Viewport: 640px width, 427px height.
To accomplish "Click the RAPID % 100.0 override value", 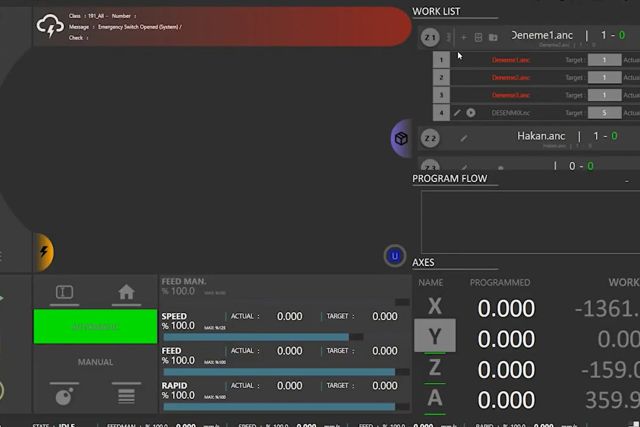I will [x=178, y=395].
